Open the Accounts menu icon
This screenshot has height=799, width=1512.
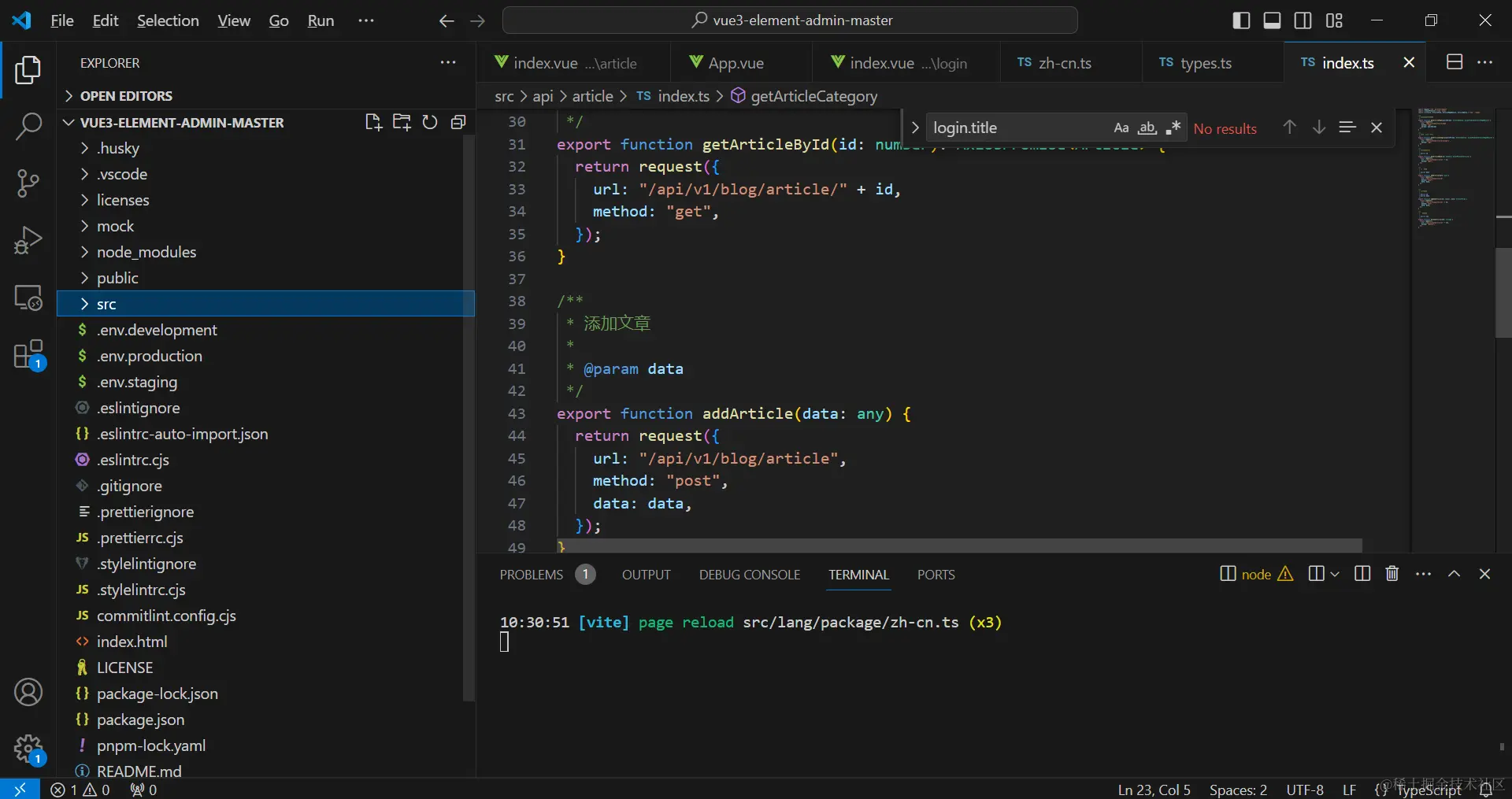coord(28,692)
